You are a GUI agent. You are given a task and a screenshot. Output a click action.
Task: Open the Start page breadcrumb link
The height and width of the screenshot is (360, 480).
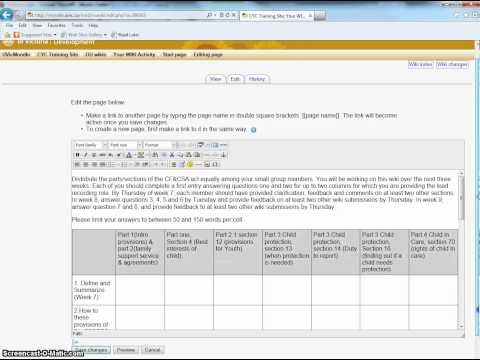click(174, 54)
